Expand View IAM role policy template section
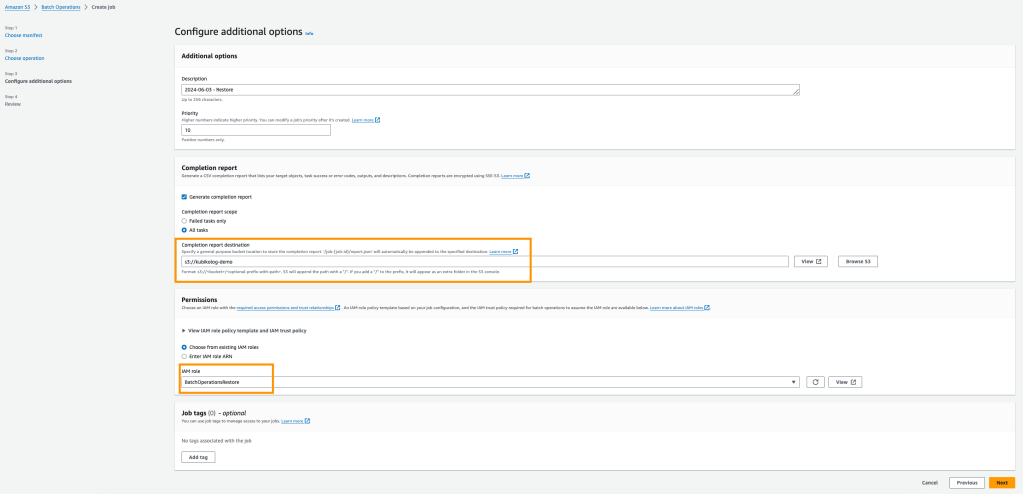Viewport: 1023px width, 494px height. 244,330
